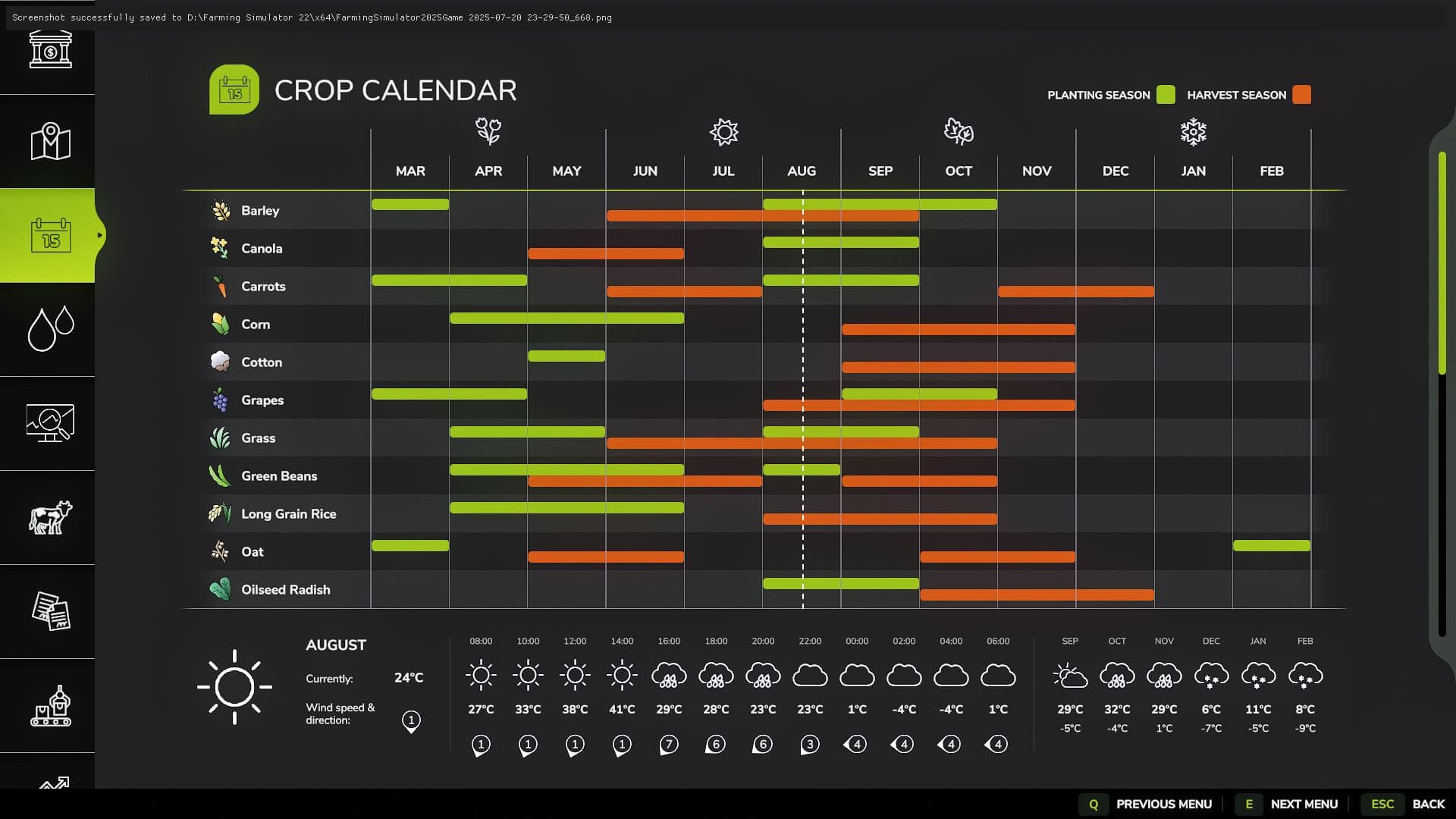Open the contracts documents icon in sidebar

tap(50, 611)
